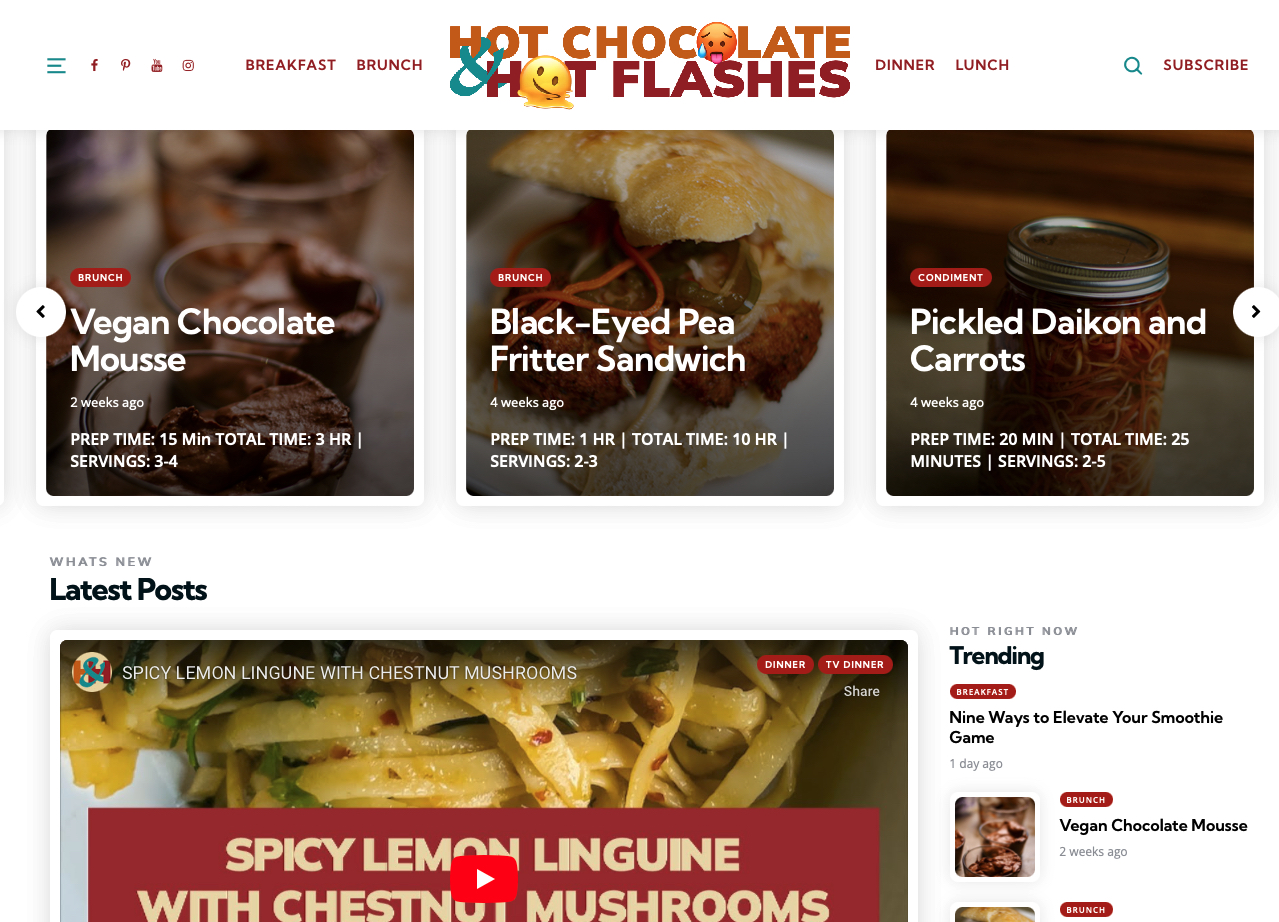Open Nine Ways to Elevate Your Smoothie Game

(x=1086, y=727)
